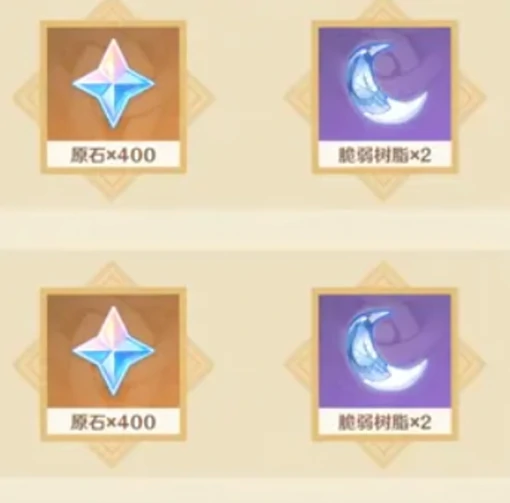510x503 pixels.
Task: Click the Fragile Resin moon icon in top row
Action: pyautogui.click(x=387, y=83)
